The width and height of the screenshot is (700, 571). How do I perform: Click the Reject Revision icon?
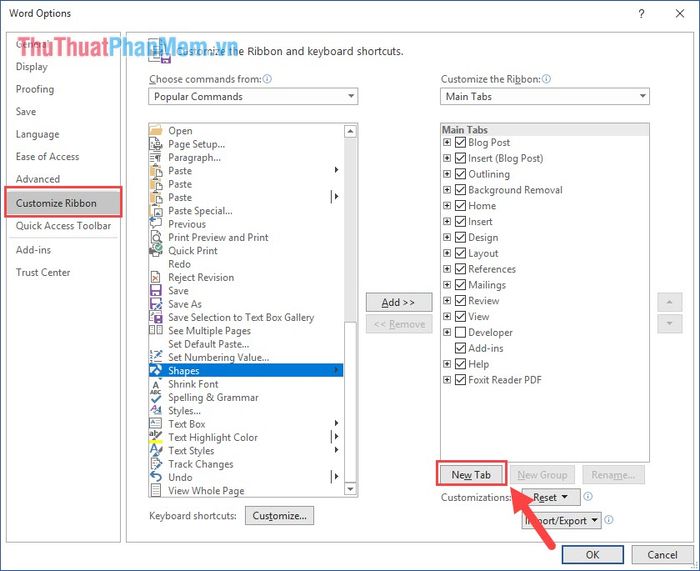click(x=156, y=277)
